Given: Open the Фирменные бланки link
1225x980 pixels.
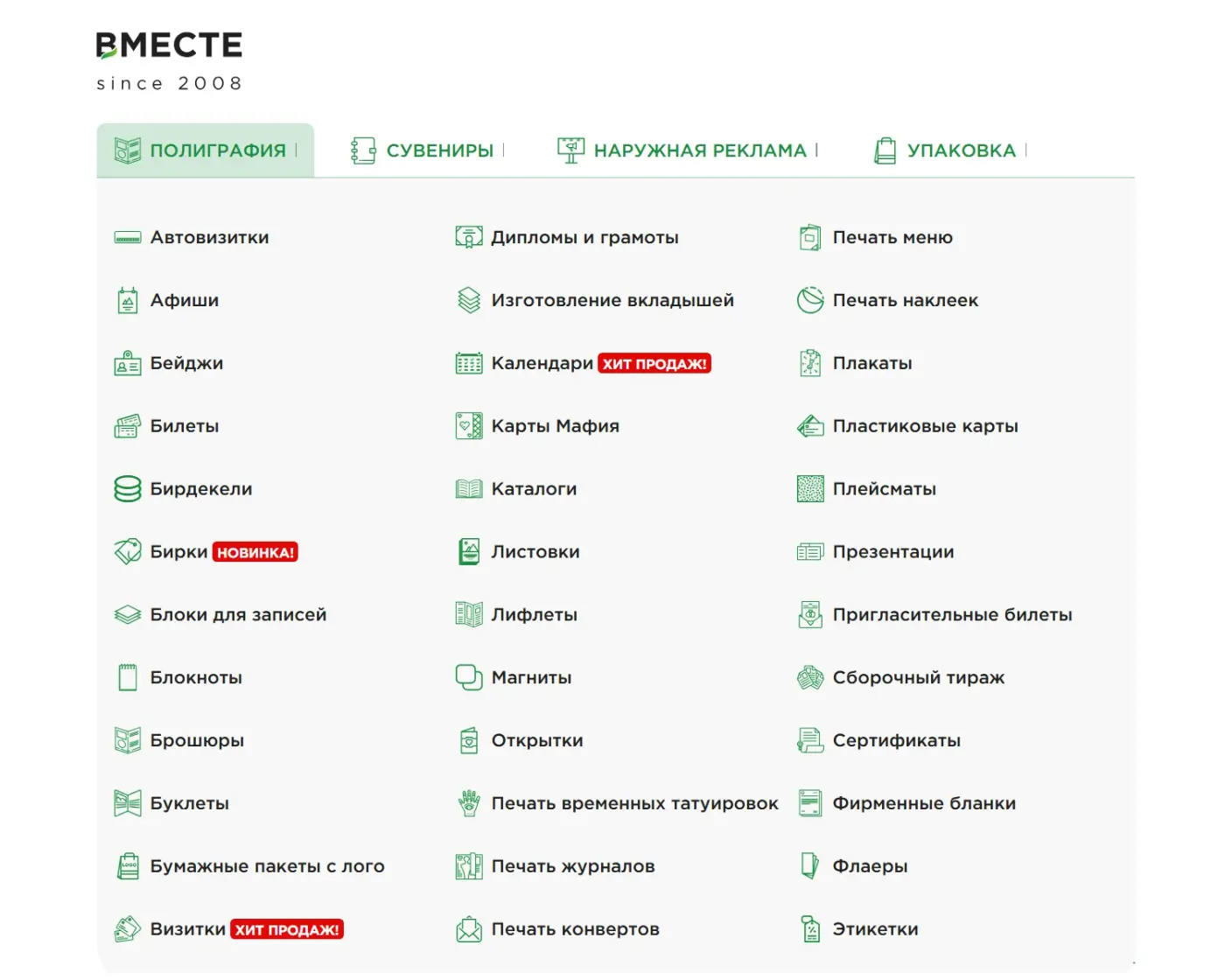Looking at the screenshot, I should pos(924,803).
